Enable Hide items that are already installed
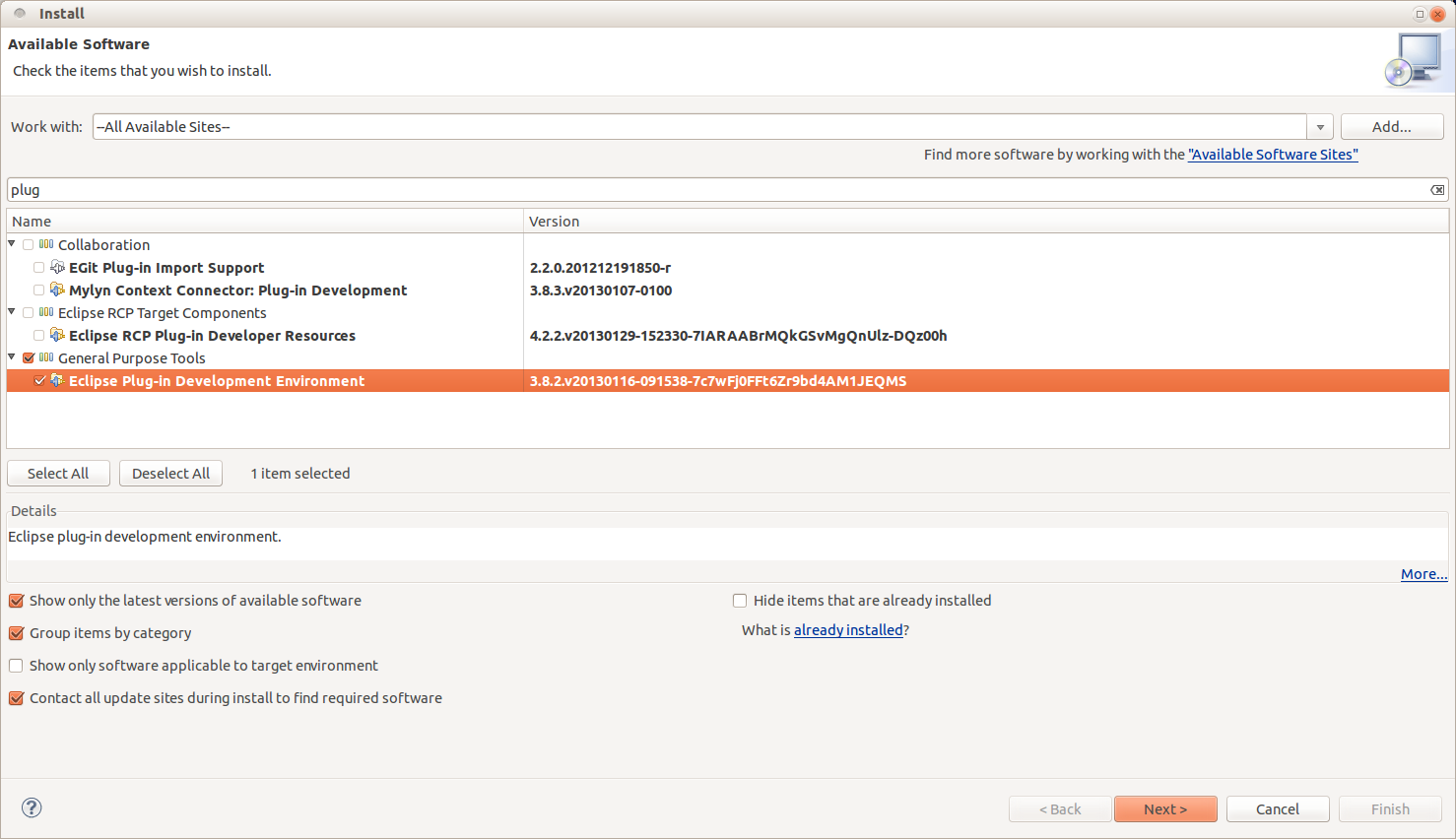 tap(740, 601)
